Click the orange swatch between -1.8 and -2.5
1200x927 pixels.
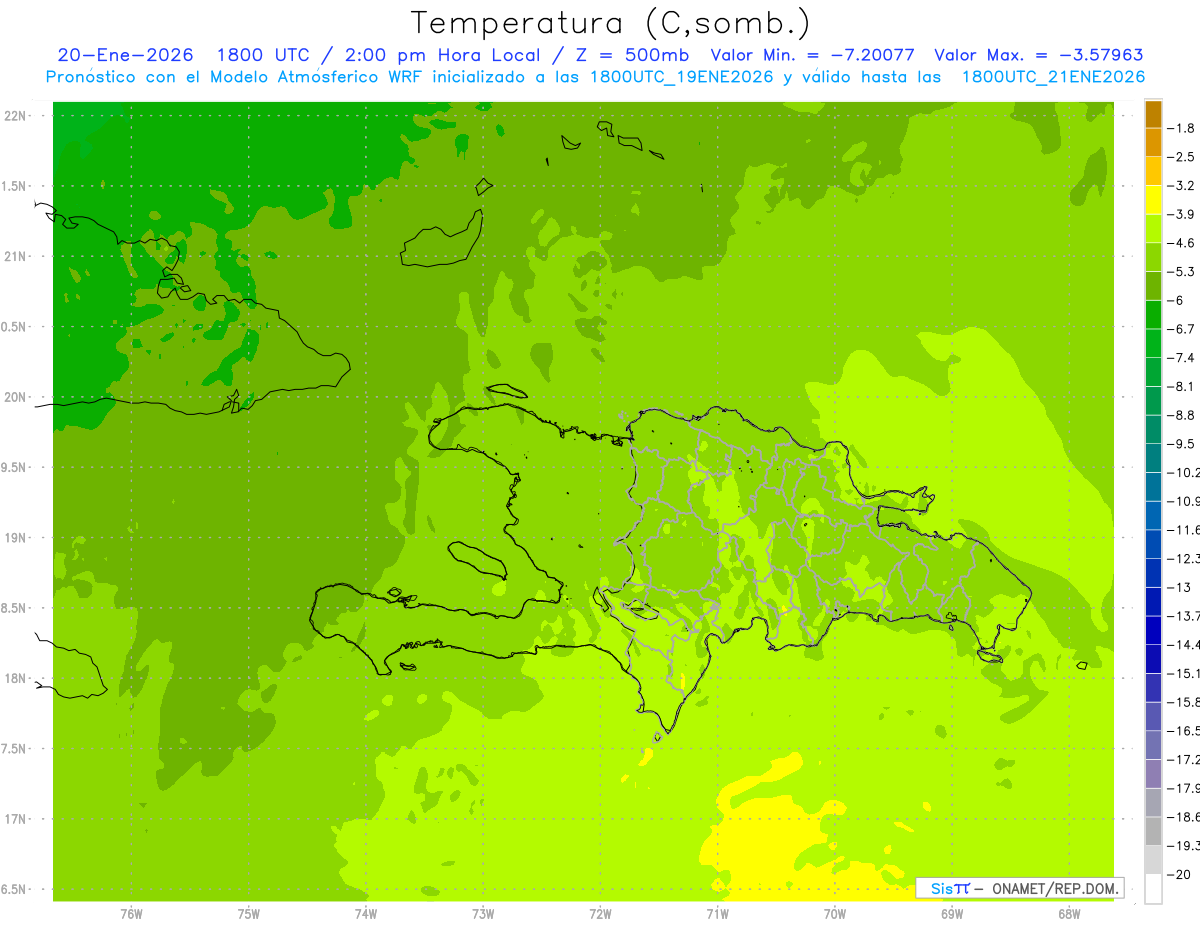[1153, 142]
